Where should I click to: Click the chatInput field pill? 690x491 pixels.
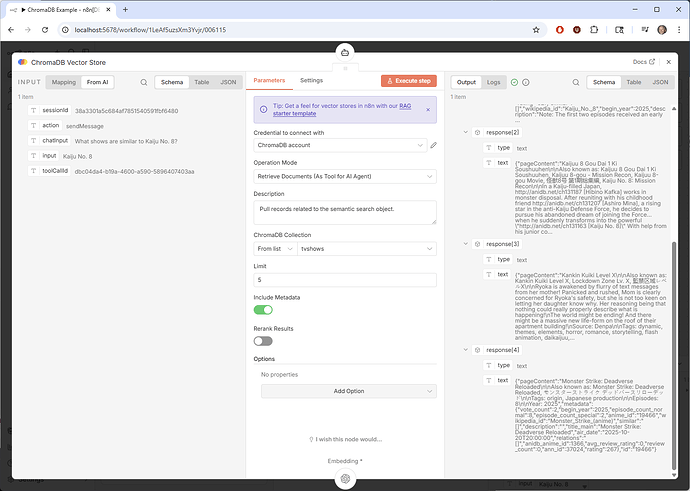tap(49, 141)
